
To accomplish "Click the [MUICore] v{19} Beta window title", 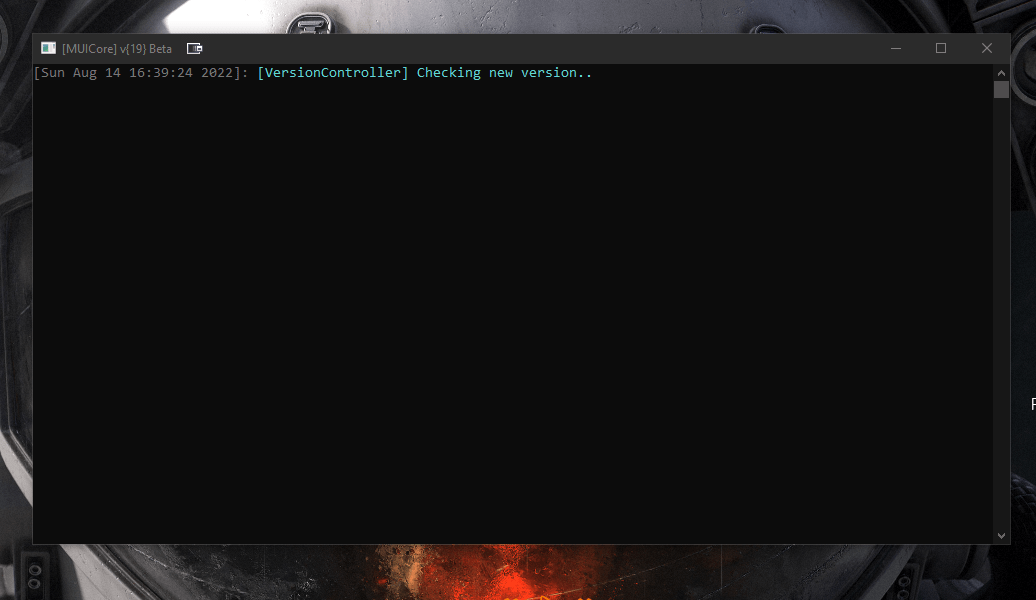I will tap(117, 49).
